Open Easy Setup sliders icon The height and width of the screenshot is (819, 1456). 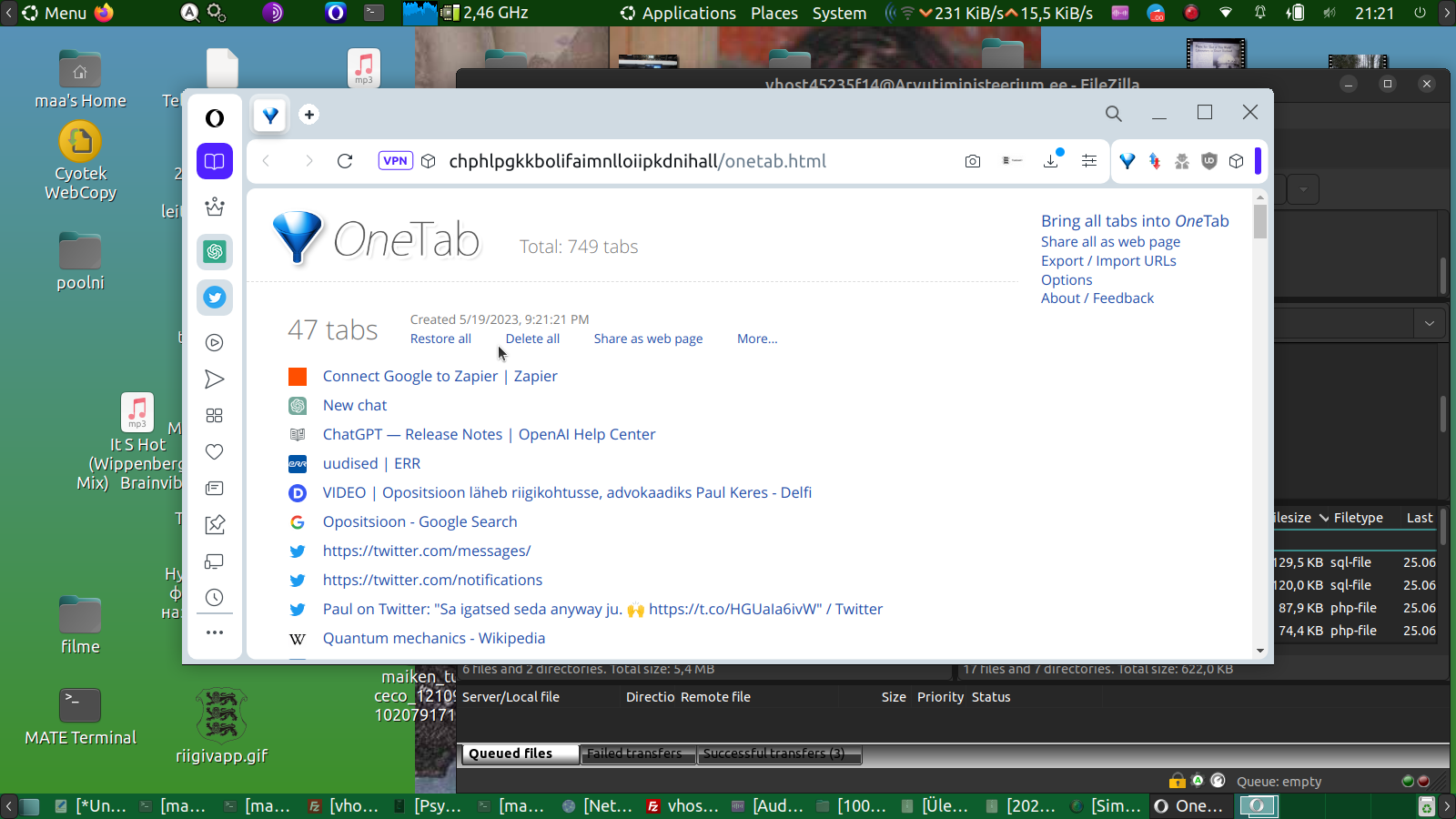click(1089, 161)
